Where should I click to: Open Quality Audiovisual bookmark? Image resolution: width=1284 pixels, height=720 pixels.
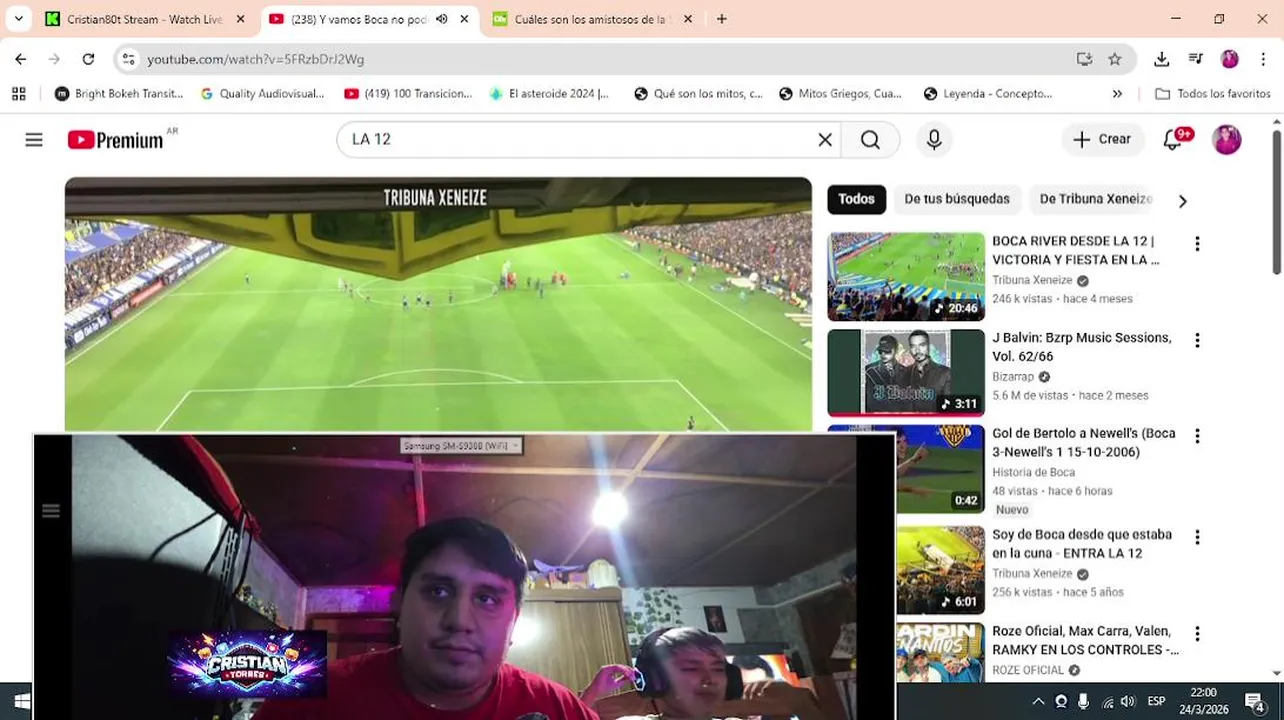pyautogui.click(x=262, y=94)
